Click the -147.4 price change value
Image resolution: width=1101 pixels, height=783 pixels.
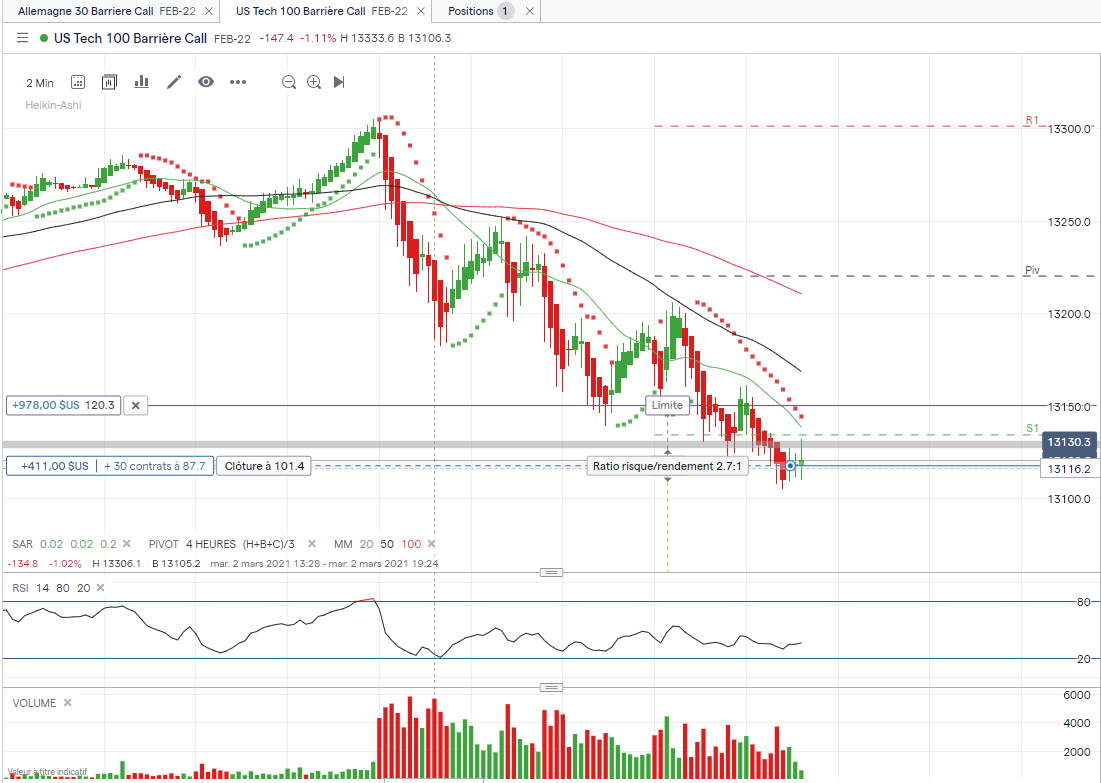(x=276, y=38)
